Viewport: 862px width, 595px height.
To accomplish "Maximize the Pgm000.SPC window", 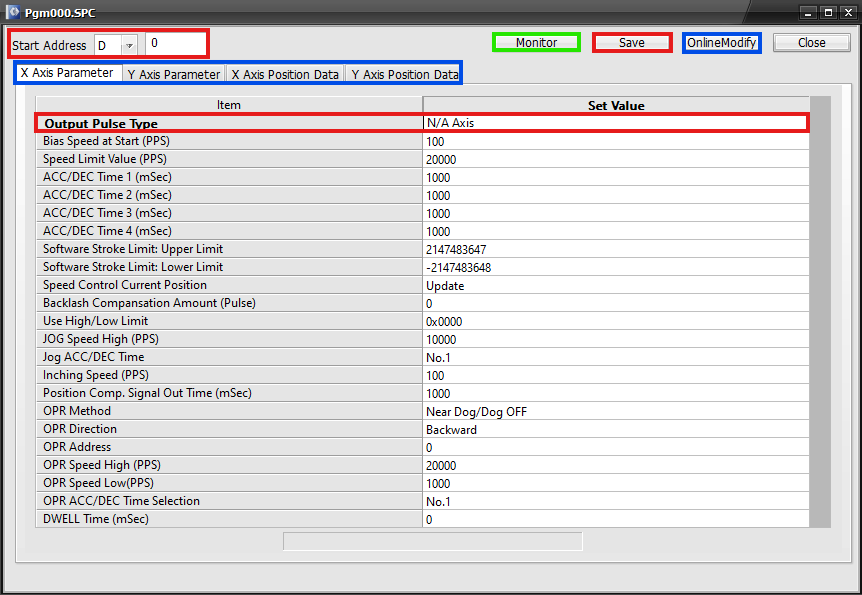I will click(x=828, y=12).
